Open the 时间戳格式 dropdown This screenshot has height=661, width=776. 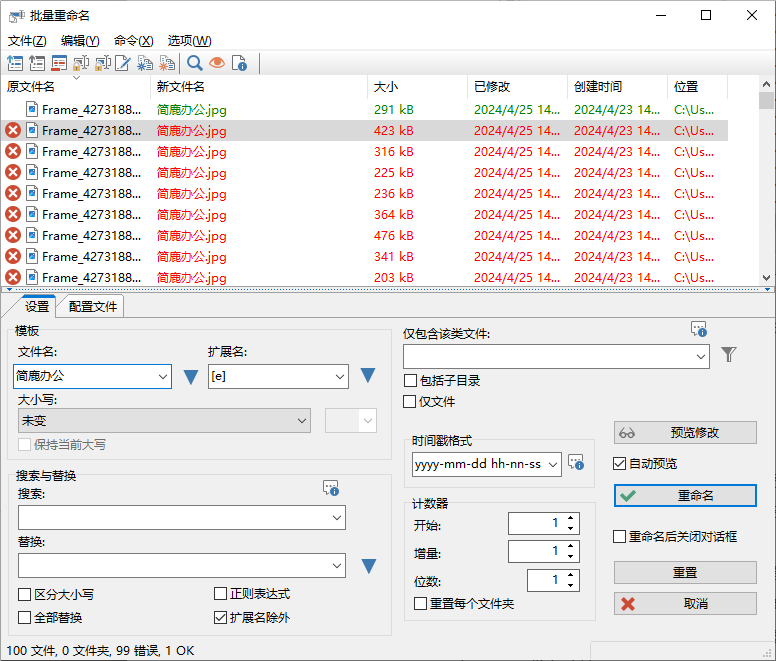click(553, 464)
